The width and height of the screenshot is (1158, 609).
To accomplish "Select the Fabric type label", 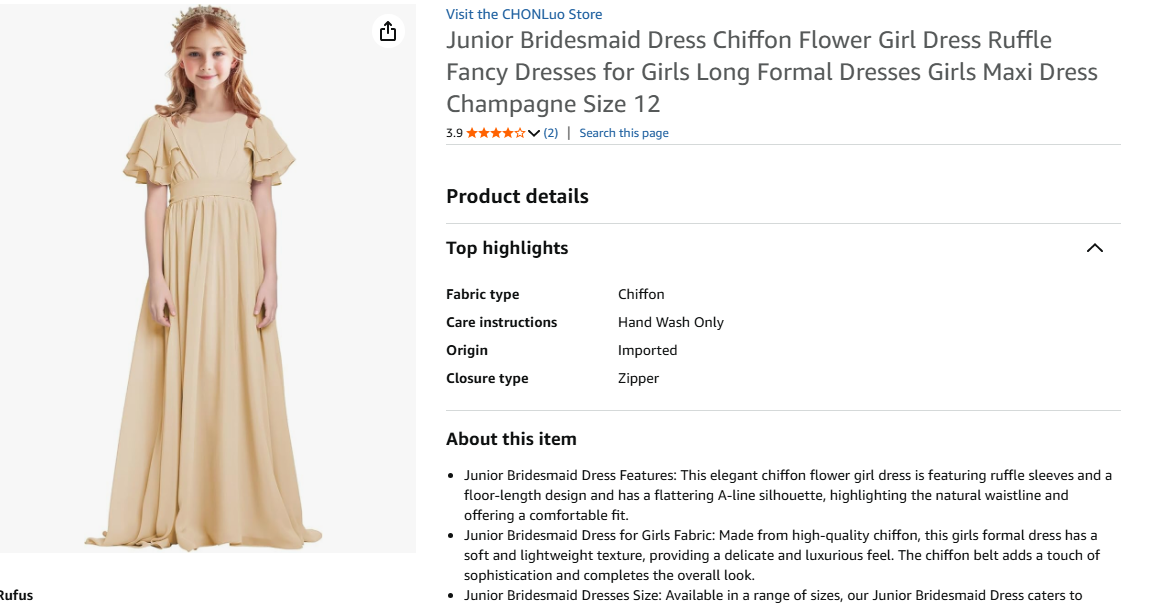I will [x=482, y=294].
